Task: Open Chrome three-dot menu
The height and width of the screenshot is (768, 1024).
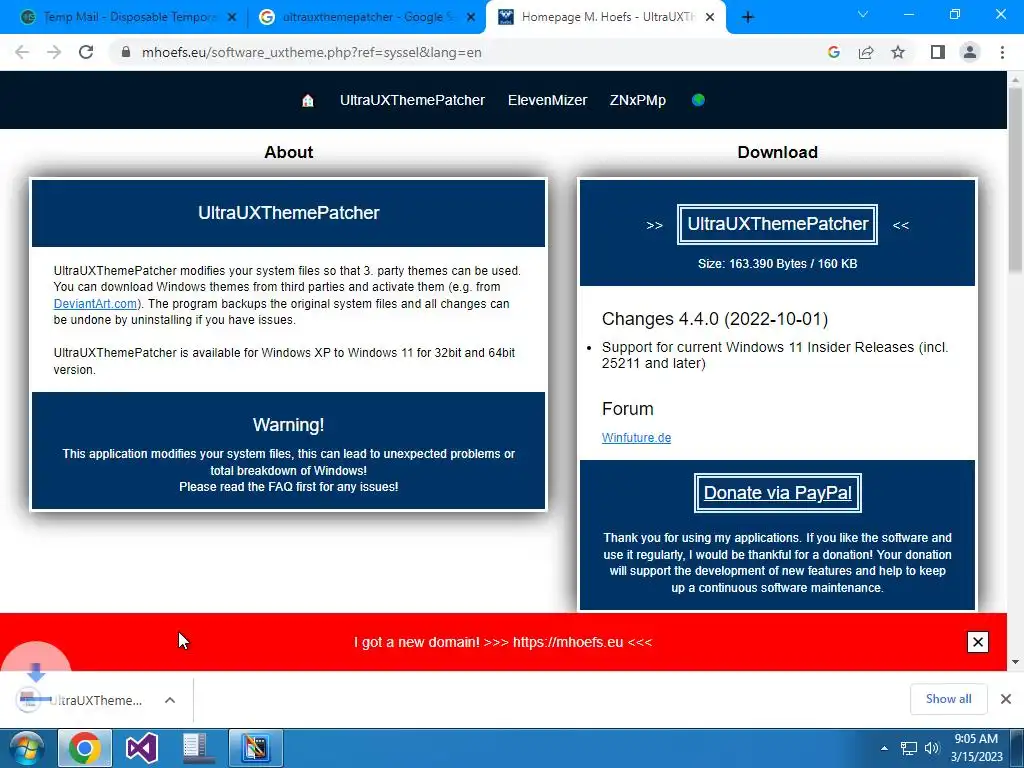Action: (1002, 52)
